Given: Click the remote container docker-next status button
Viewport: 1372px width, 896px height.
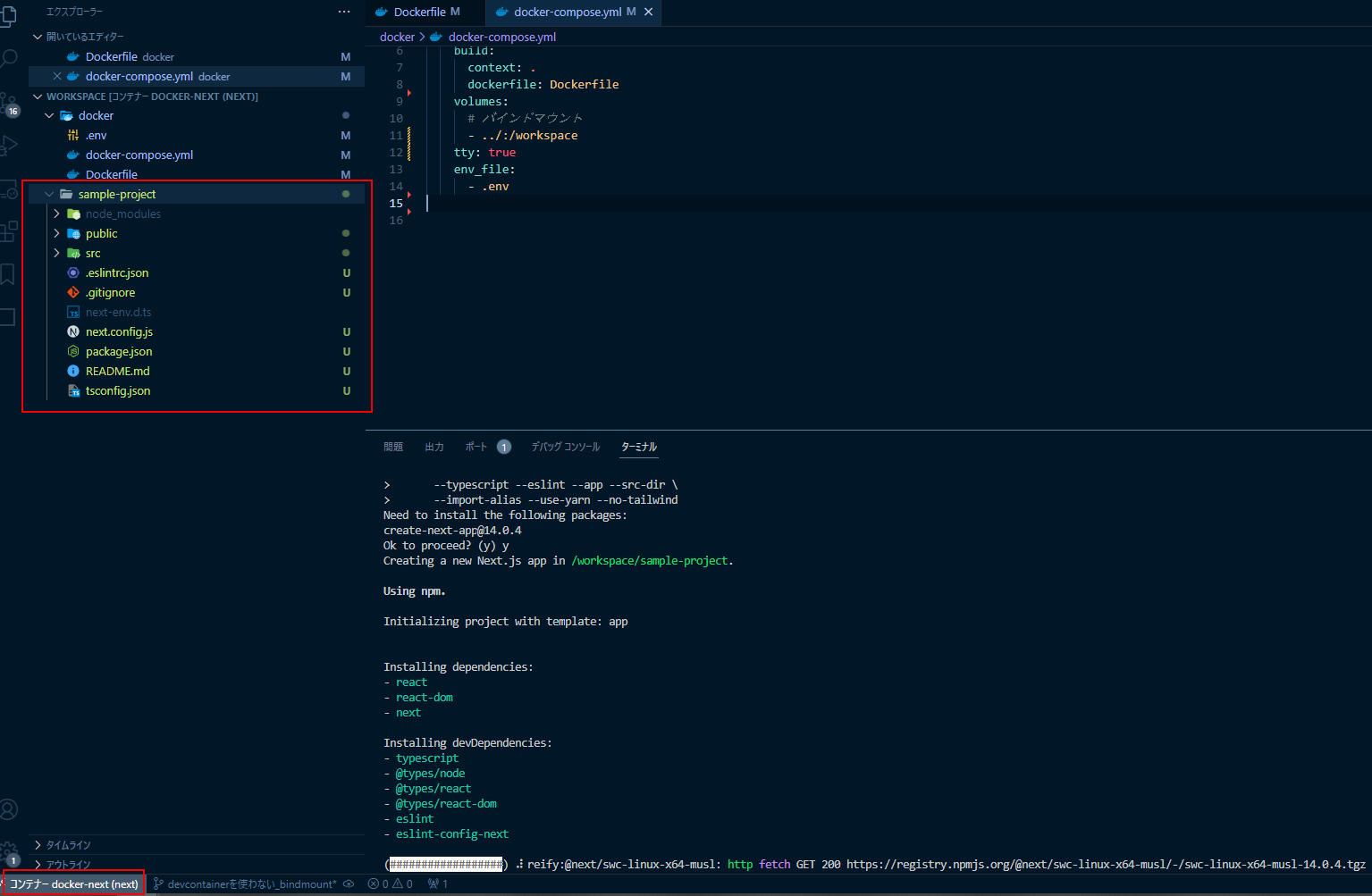Looking at the screenshot, I should pyautogui.click(x=73, y=884).
